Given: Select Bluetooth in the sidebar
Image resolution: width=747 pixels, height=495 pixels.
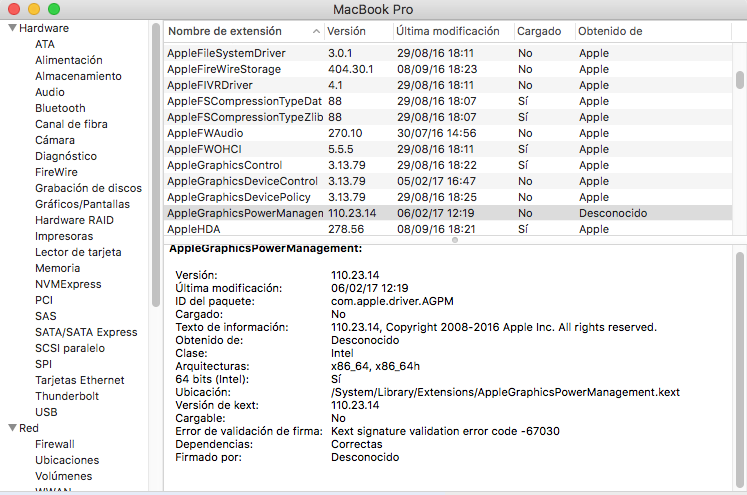Looking at the screenshot, I should tap(60, 108).
